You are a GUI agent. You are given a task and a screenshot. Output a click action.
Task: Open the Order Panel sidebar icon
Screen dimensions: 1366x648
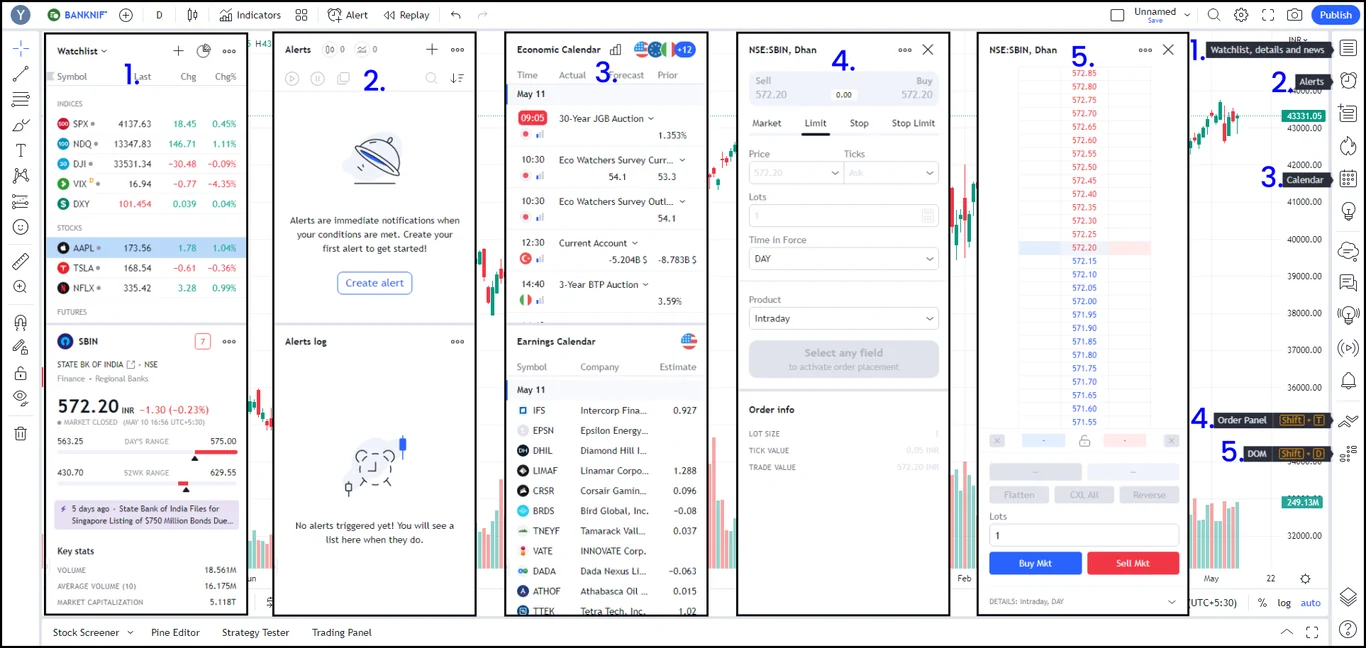click(x=1348, y=421)
